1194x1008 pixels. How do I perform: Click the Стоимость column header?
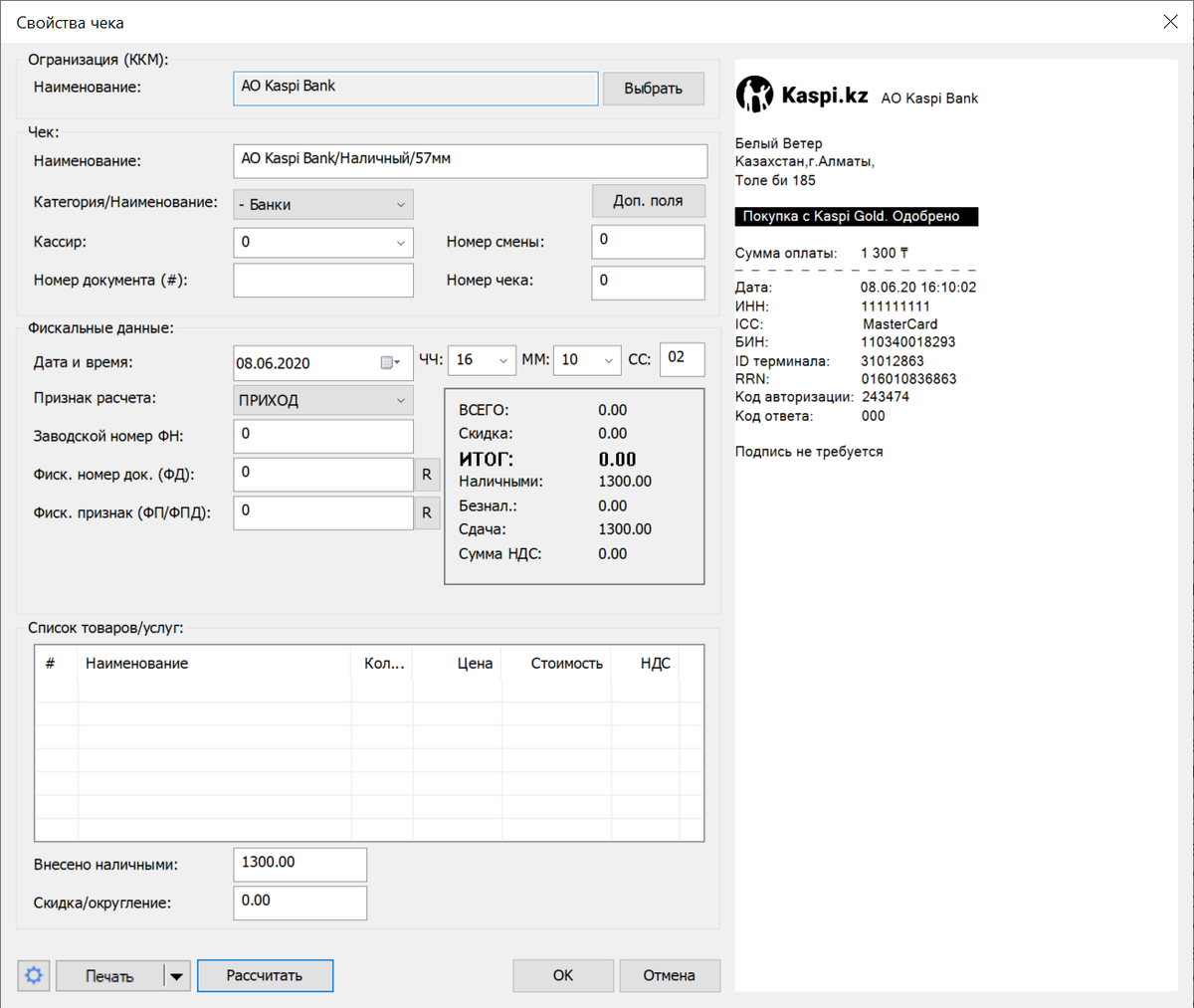(556, 664)
